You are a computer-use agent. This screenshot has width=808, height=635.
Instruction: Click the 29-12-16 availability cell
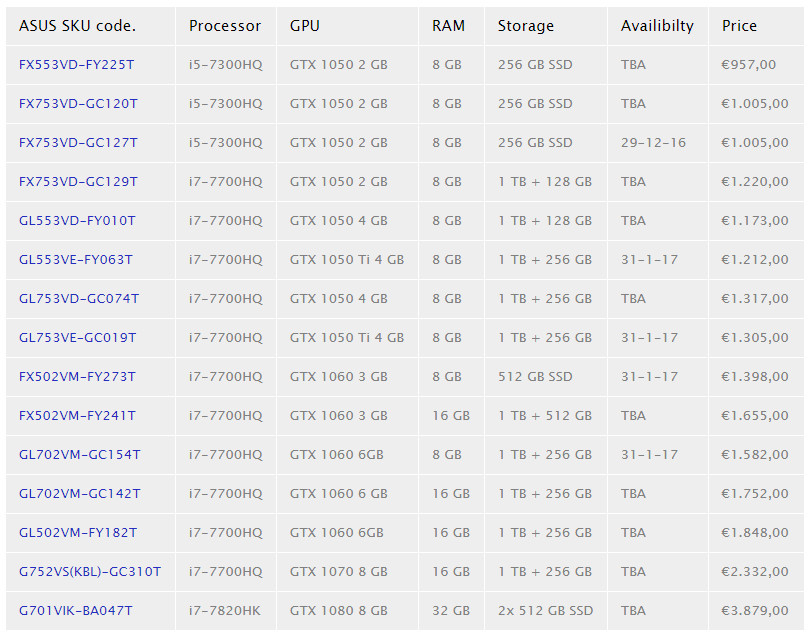[653, 143]
